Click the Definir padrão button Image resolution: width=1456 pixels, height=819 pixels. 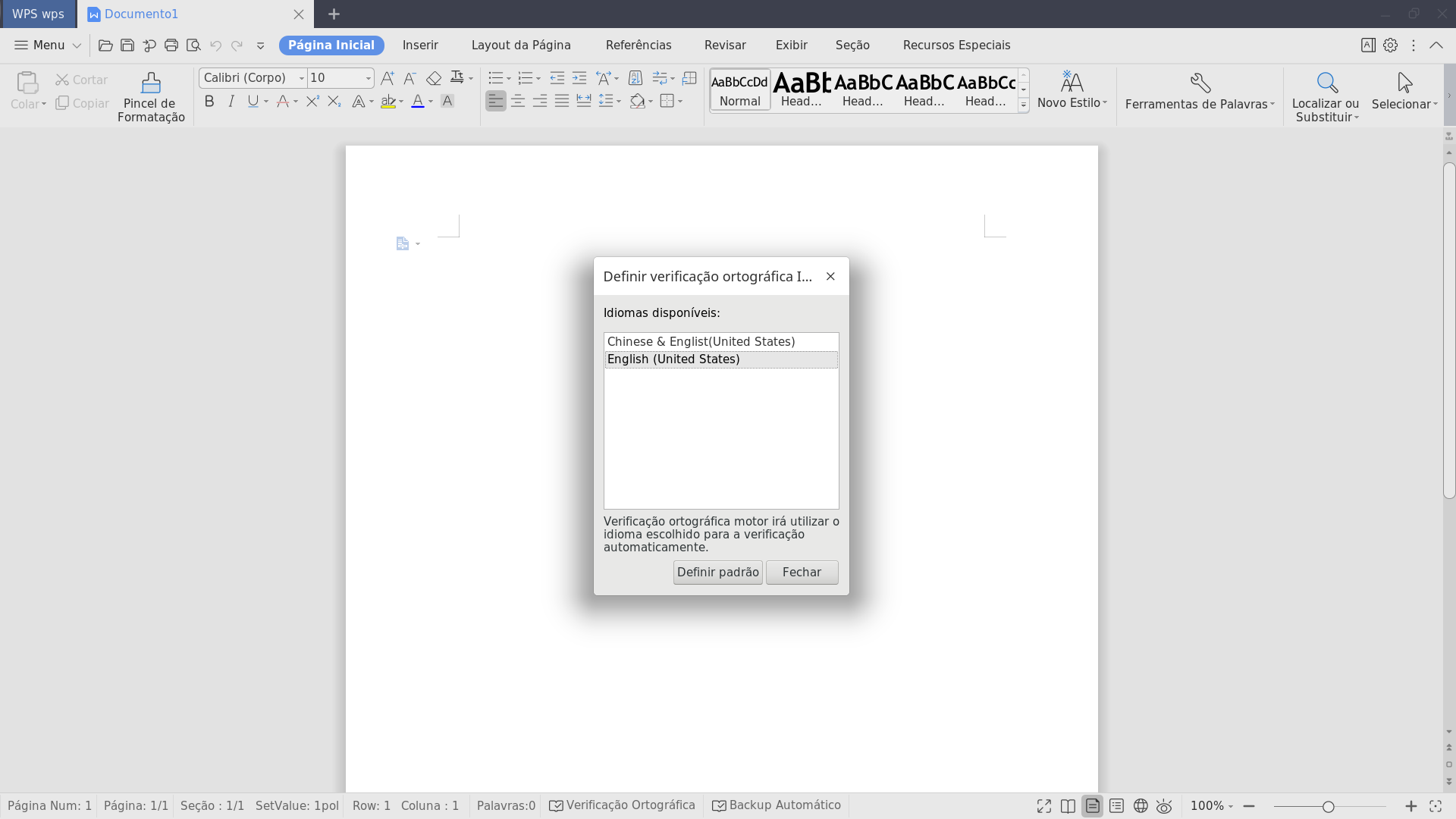click(717, 572)
